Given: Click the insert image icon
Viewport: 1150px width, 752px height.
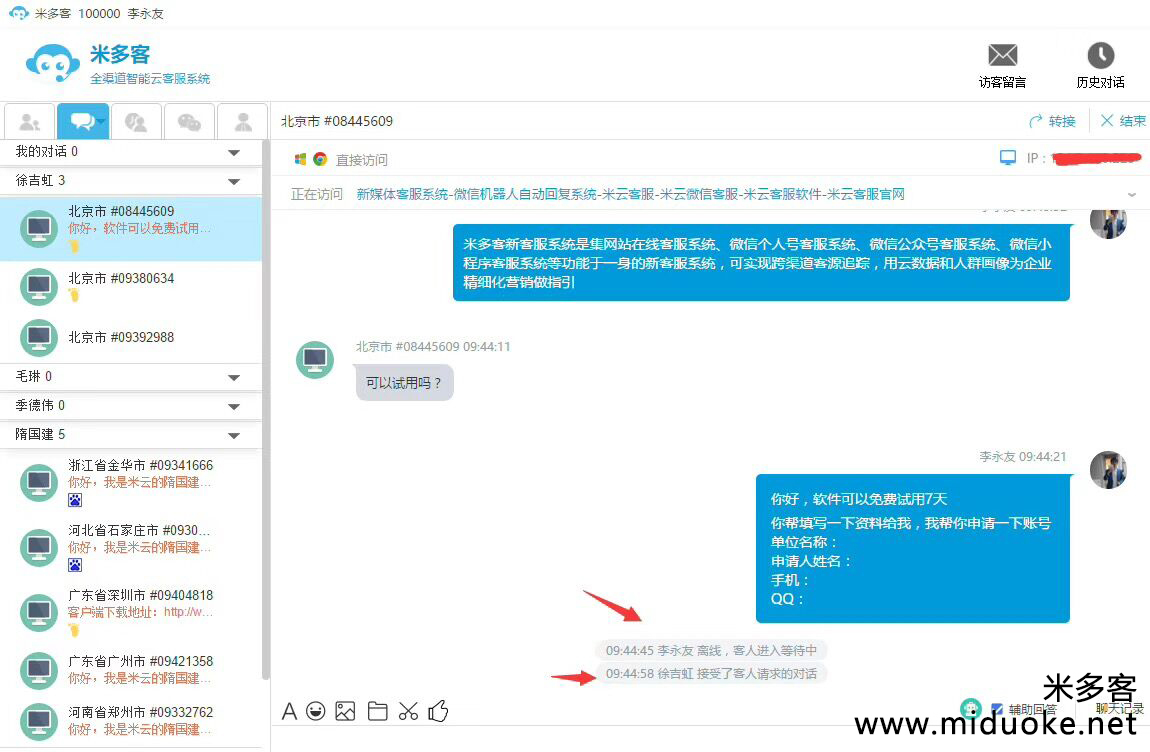Looking at the screenshot, I should [x=345, y=711].
